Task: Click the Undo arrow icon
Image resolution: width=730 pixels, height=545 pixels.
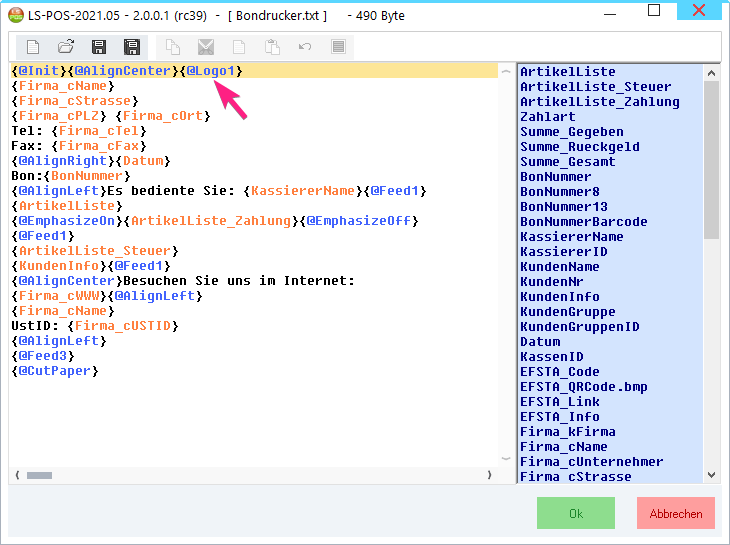Action: 305,47
